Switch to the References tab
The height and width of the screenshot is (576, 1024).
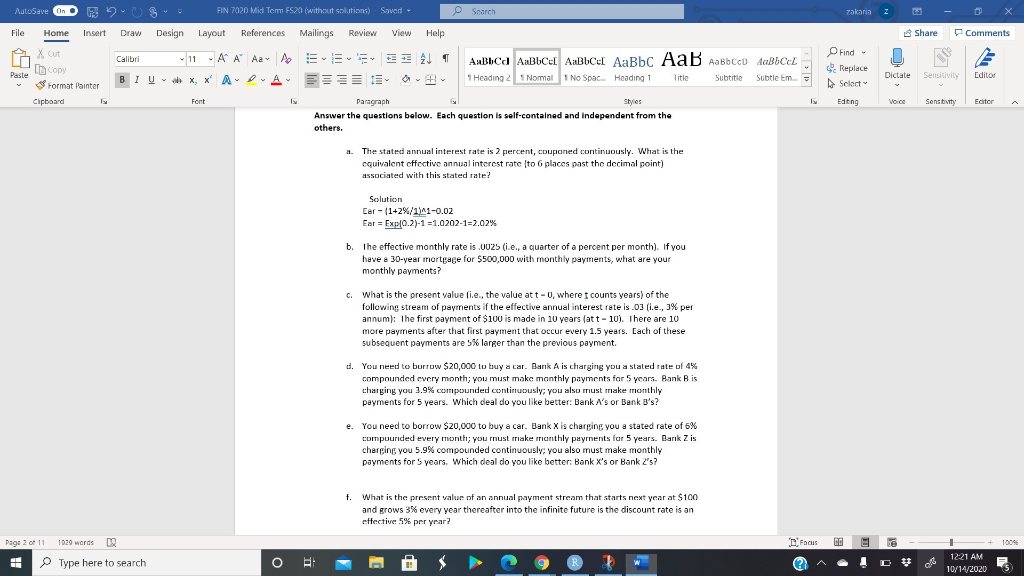[263, 33]
